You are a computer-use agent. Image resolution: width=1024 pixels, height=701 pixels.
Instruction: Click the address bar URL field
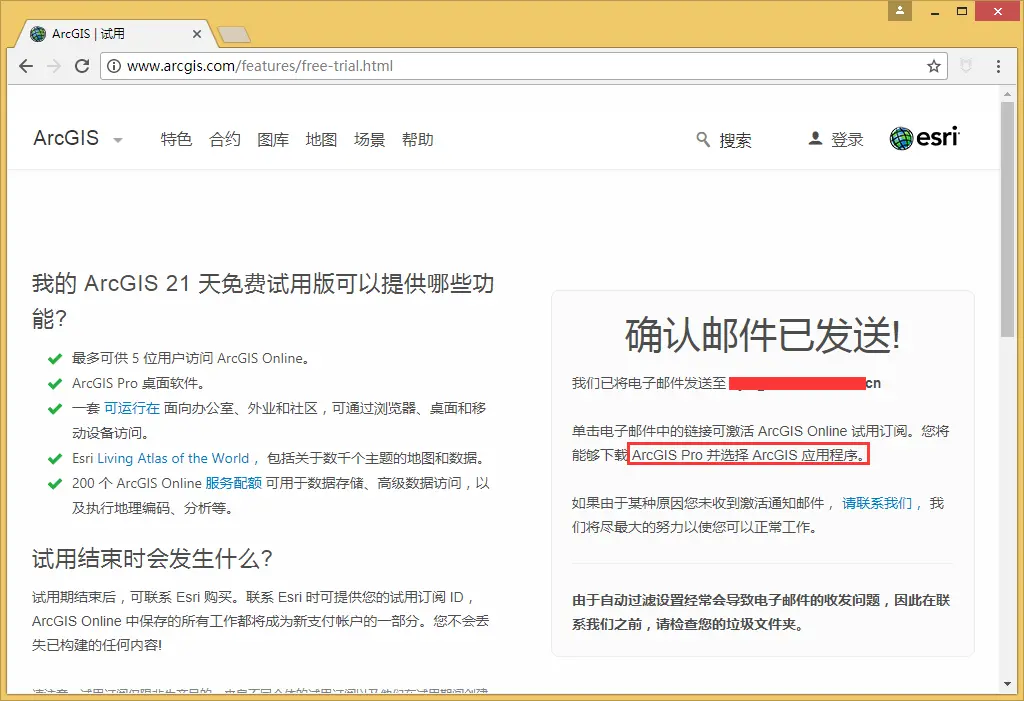[522, 66]
